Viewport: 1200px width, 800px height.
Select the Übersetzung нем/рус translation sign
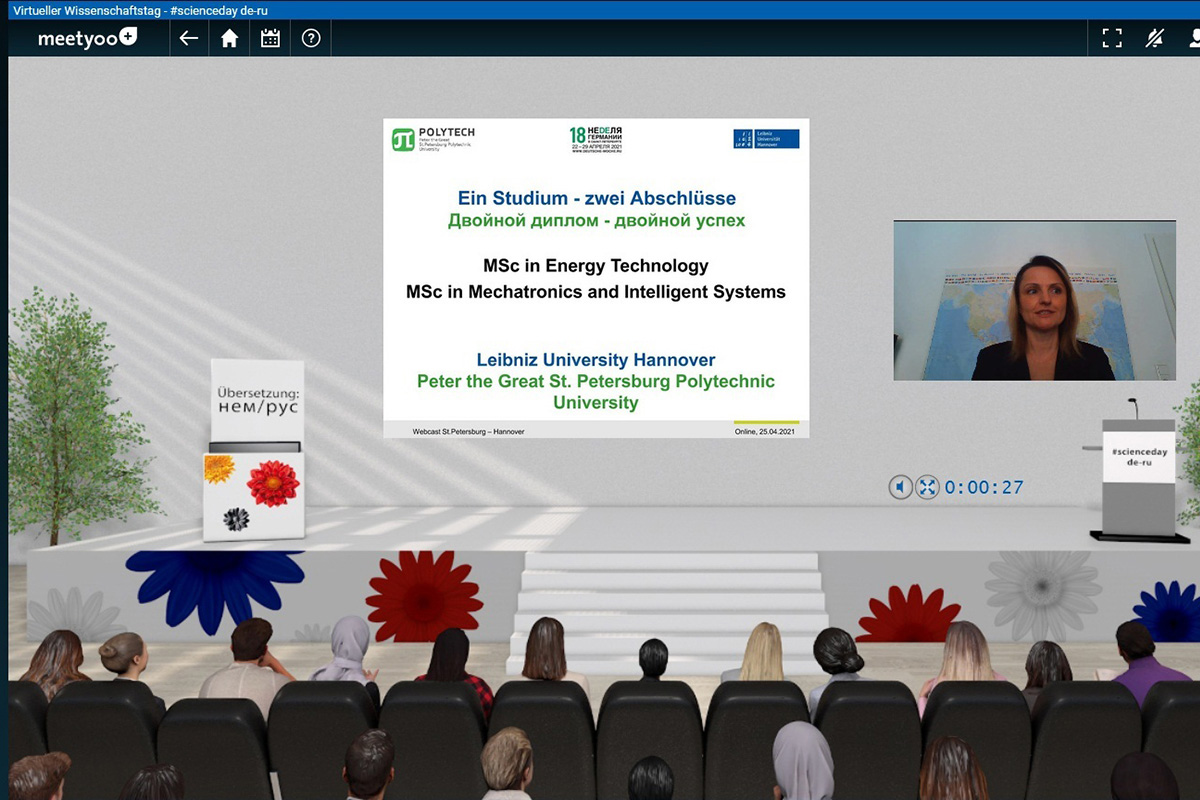[258, 400]
